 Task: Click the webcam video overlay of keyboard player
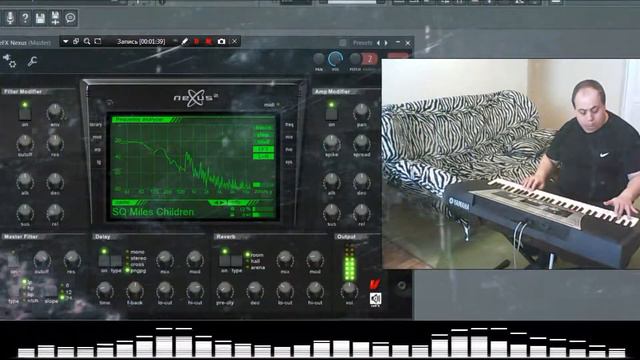511,164
